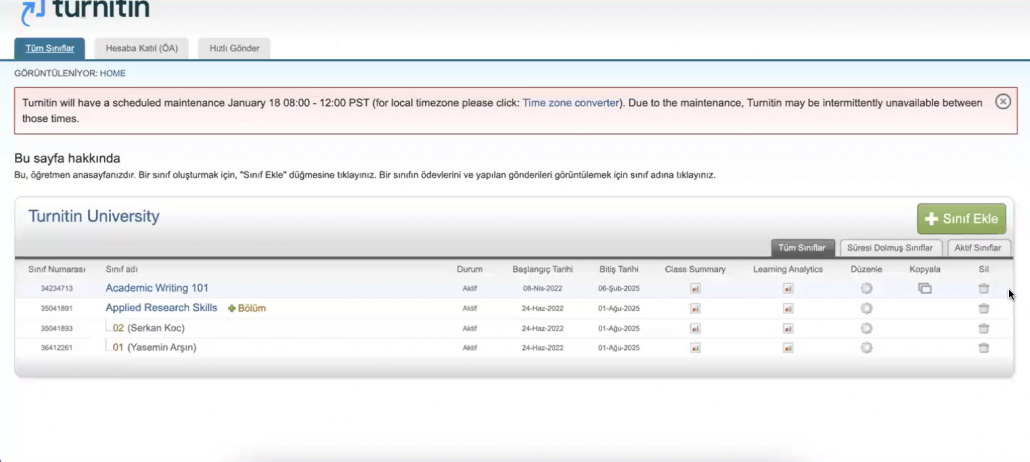The height and width of the screenshot is (462, 1030).
Task: Click the HOME breadcrumb link
Action: coord(113,73)
